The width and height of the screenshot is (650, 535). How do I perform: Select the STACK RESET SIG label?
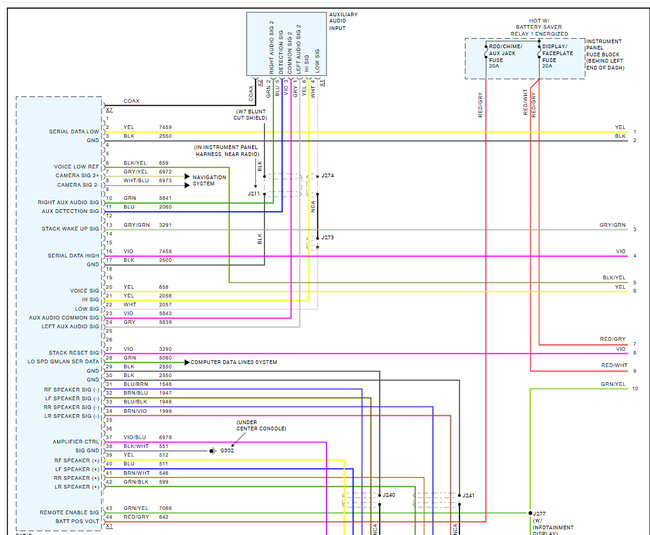click(x=74, y=353)
